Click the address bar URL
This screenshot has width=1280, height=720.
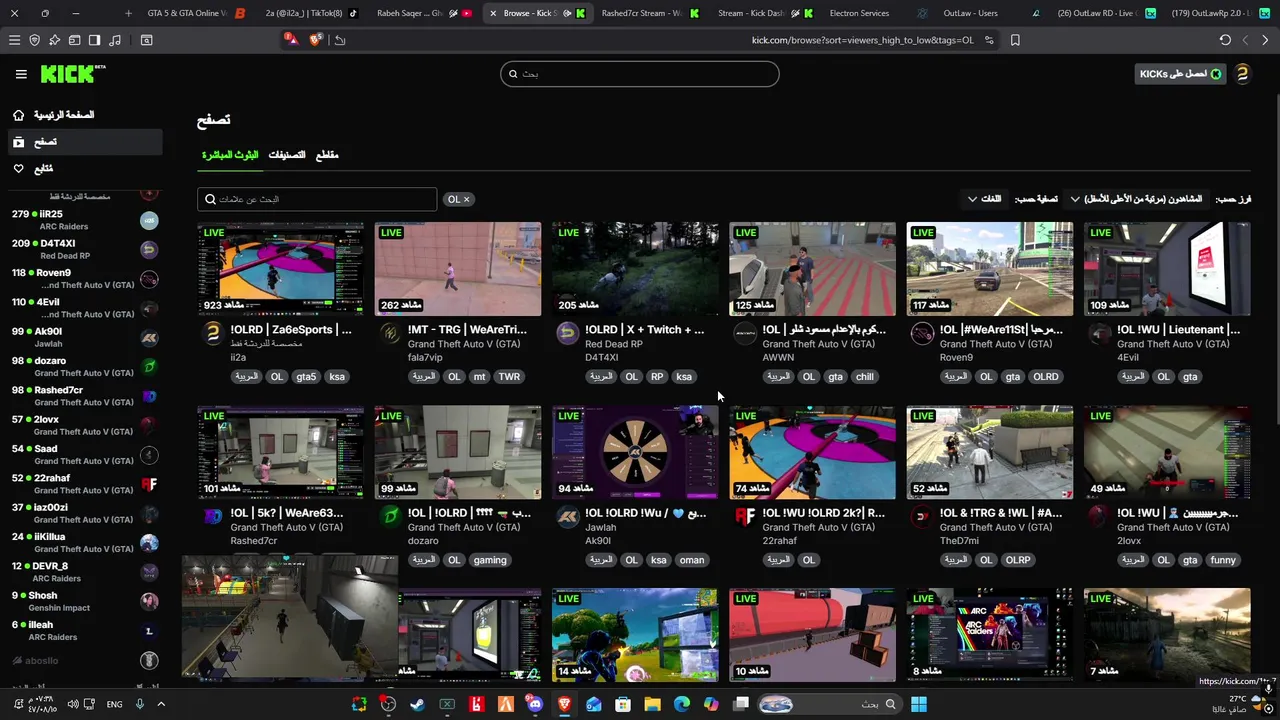pos(862,40)
